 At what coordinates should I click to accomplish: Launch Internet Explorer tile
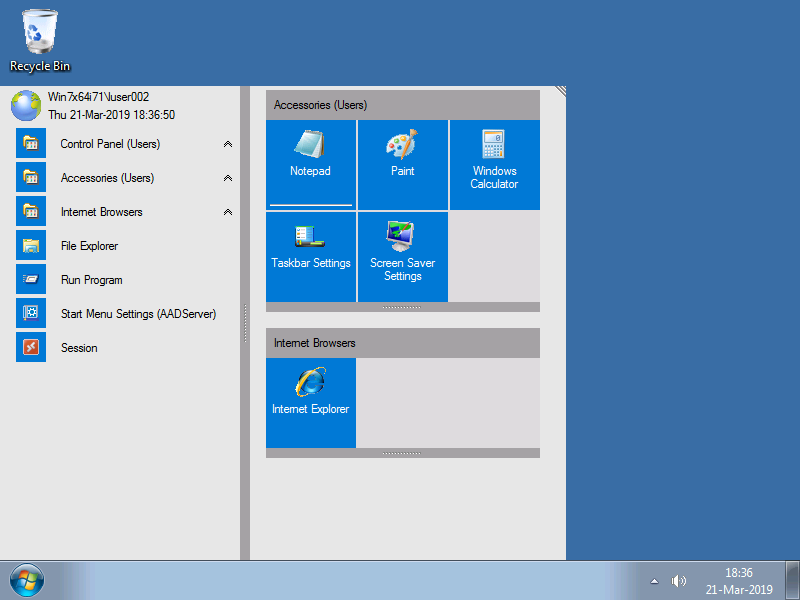point(310,403)
